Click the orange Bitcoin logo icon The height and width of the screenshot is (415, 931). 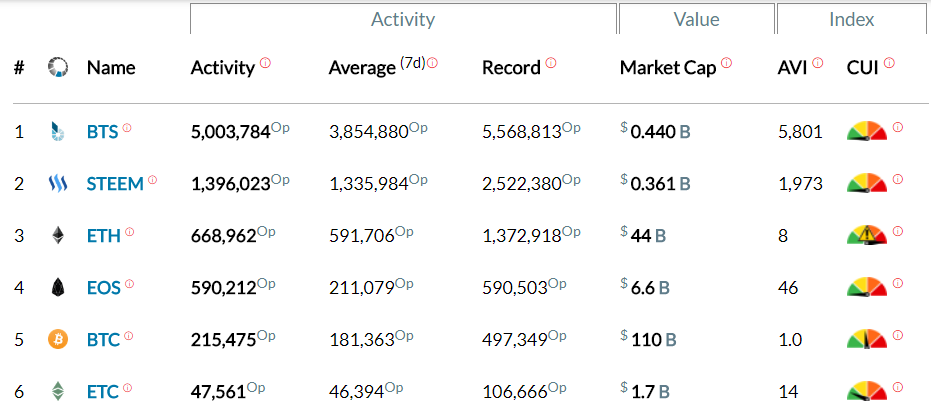pyautogui.click(x=58, y=340)
